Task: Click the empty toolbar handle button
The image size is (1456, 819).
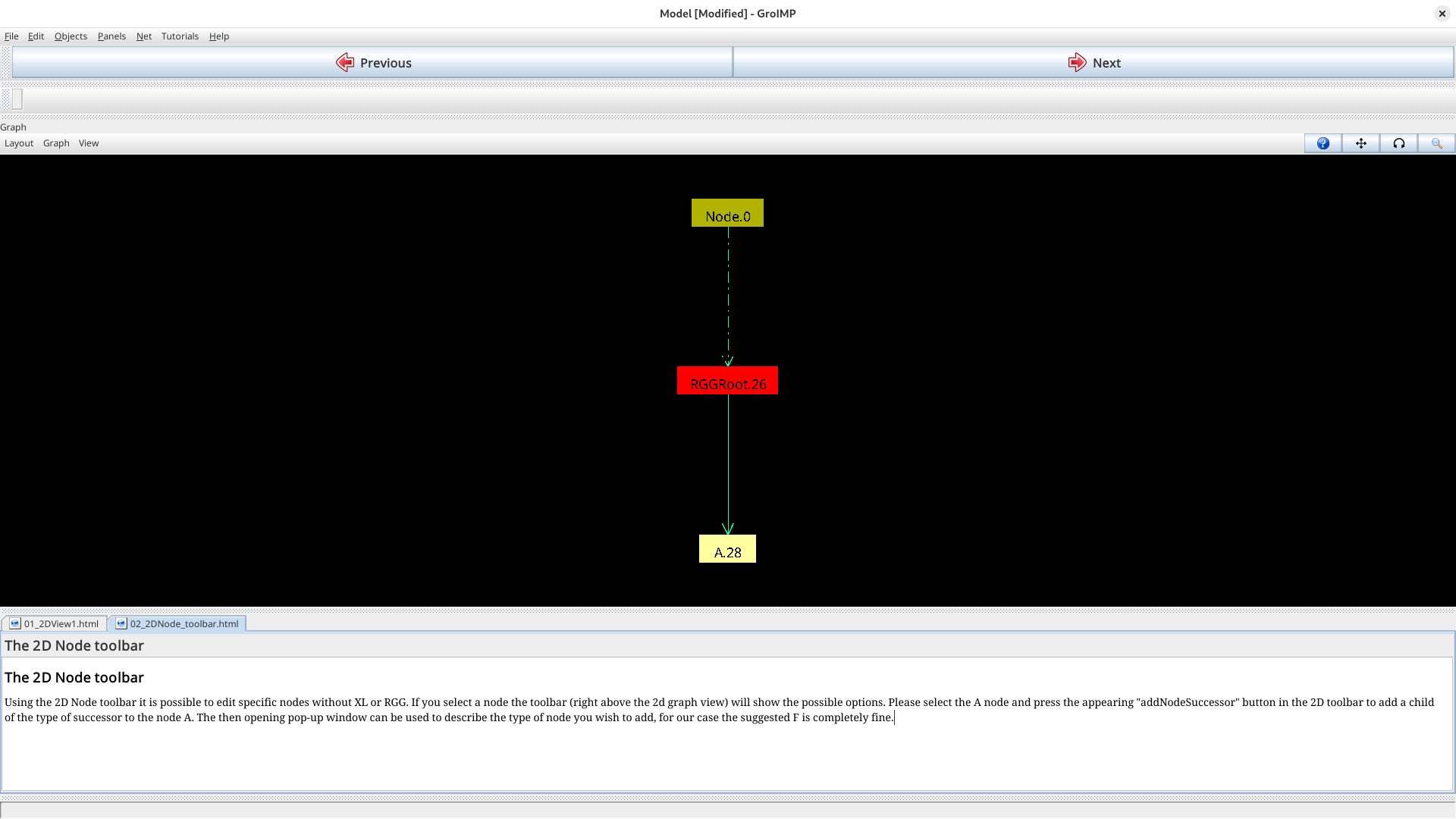Action: coord(17,99)
